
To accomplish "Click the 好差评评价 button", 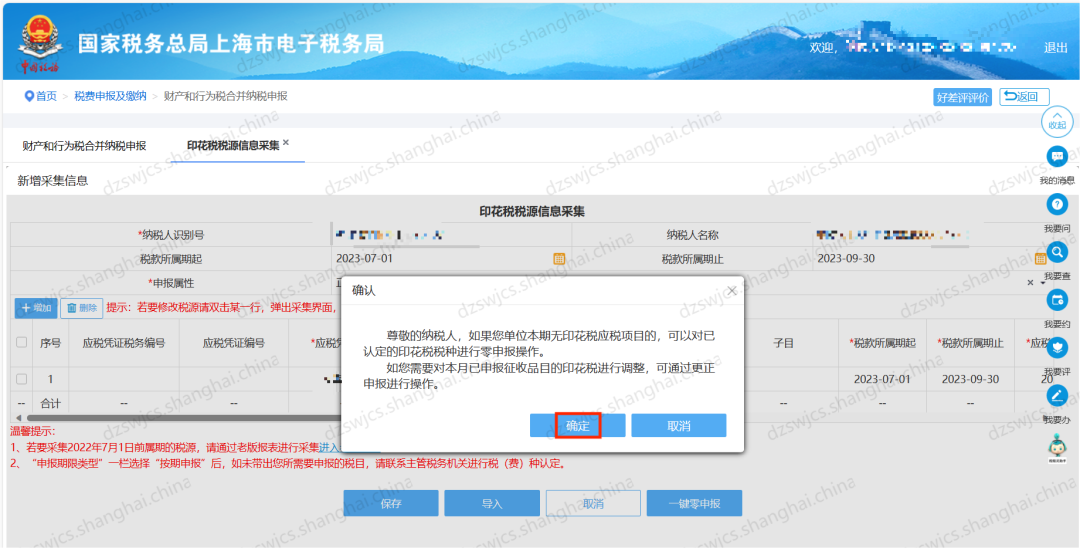I will (x=962, y=97).
